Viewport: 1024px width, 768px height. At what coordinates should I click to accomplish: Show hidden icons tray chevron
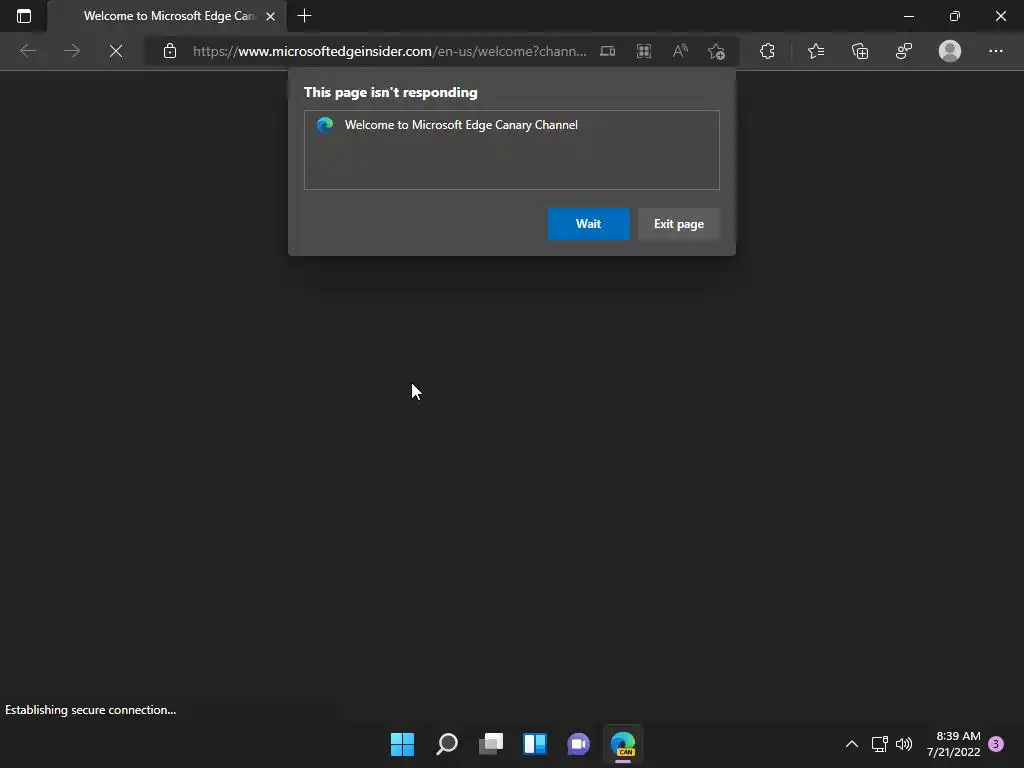(852, 744)
